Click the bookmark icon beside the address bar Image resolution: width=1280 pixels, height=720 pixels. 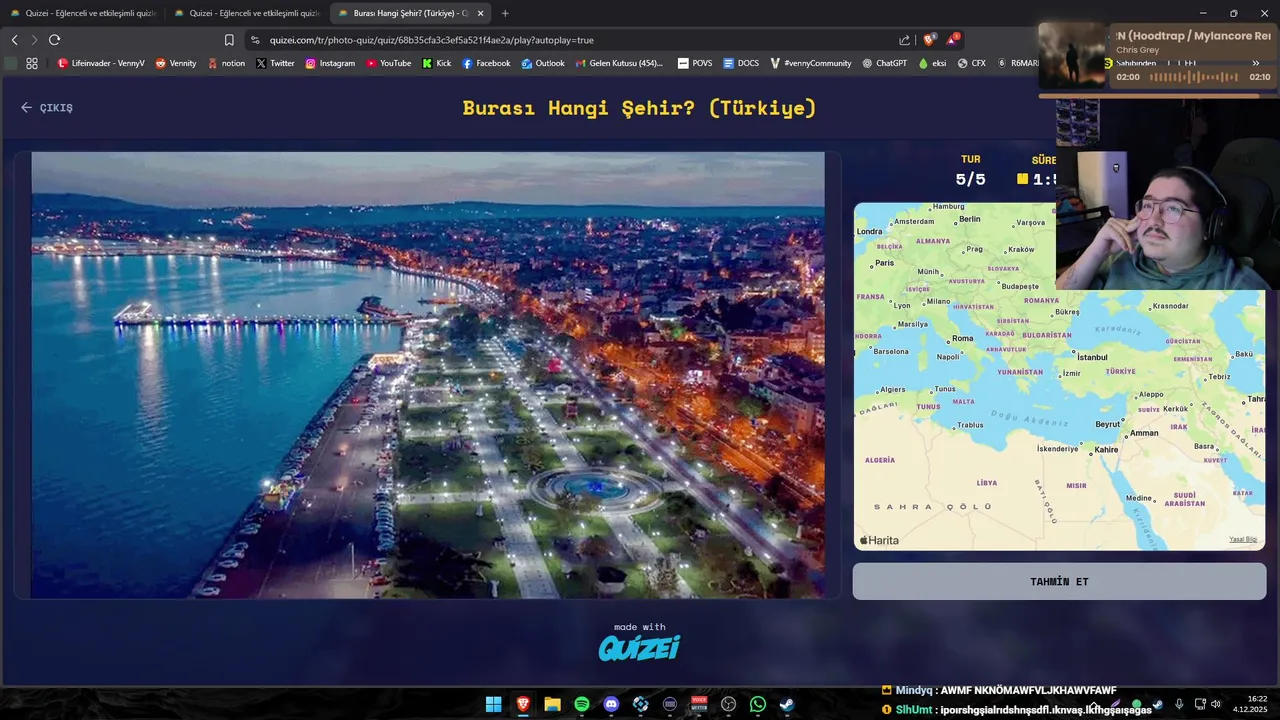(x=229, y=40)
